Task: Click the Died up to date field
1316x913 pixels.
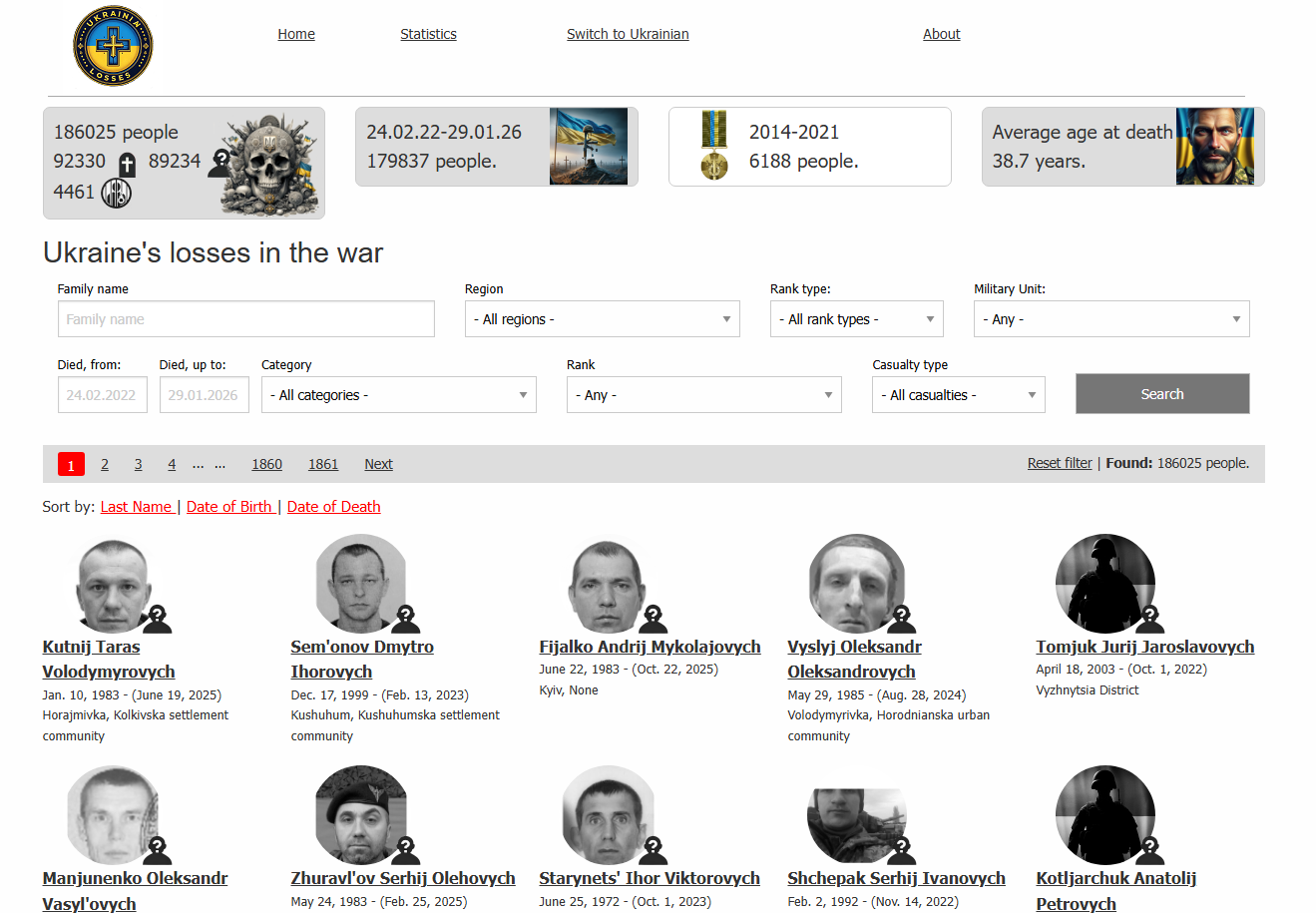Action: click(x=205, y=395)
